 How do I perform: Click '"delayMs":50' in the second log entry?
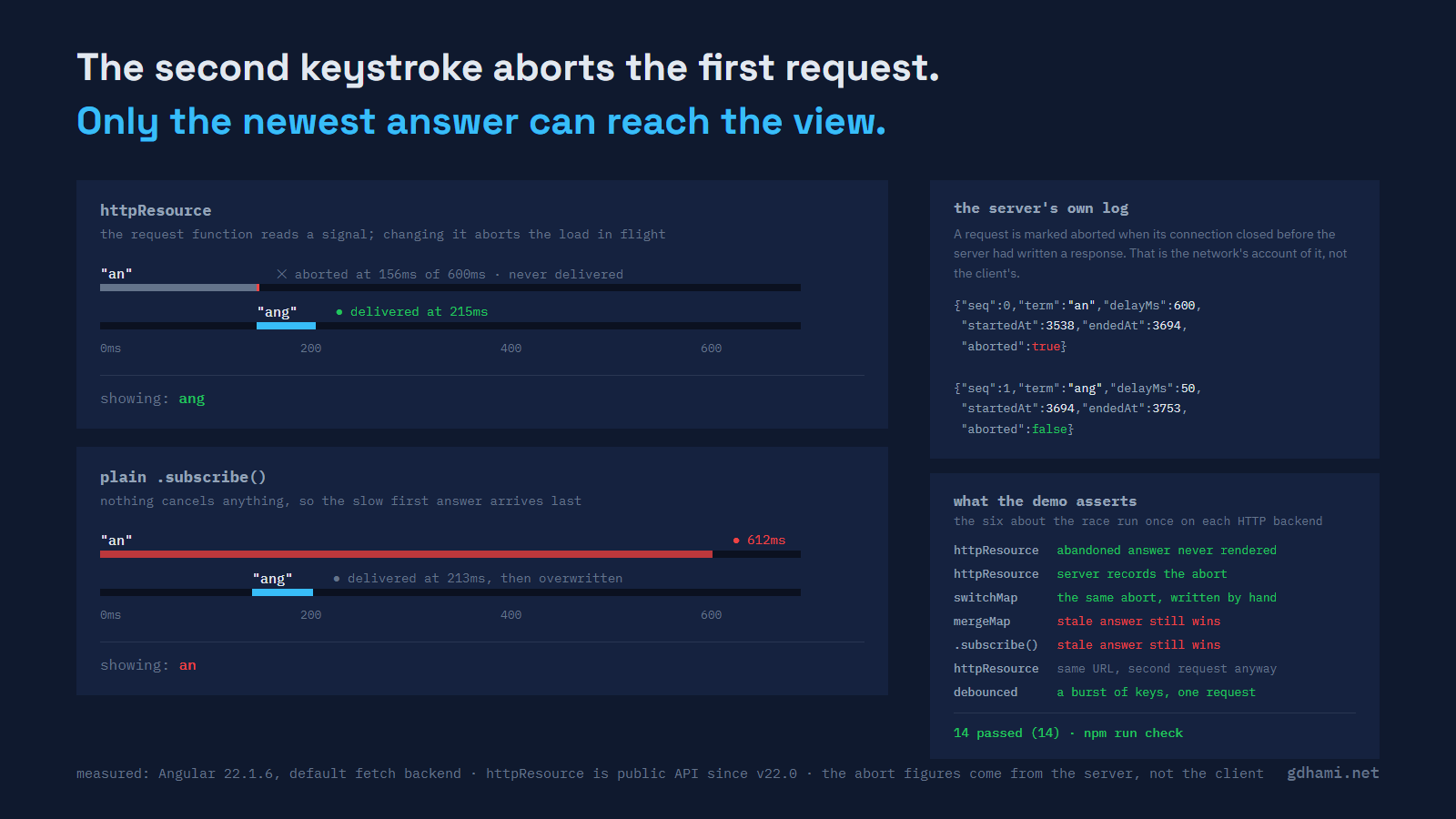tap(1153, 389)
